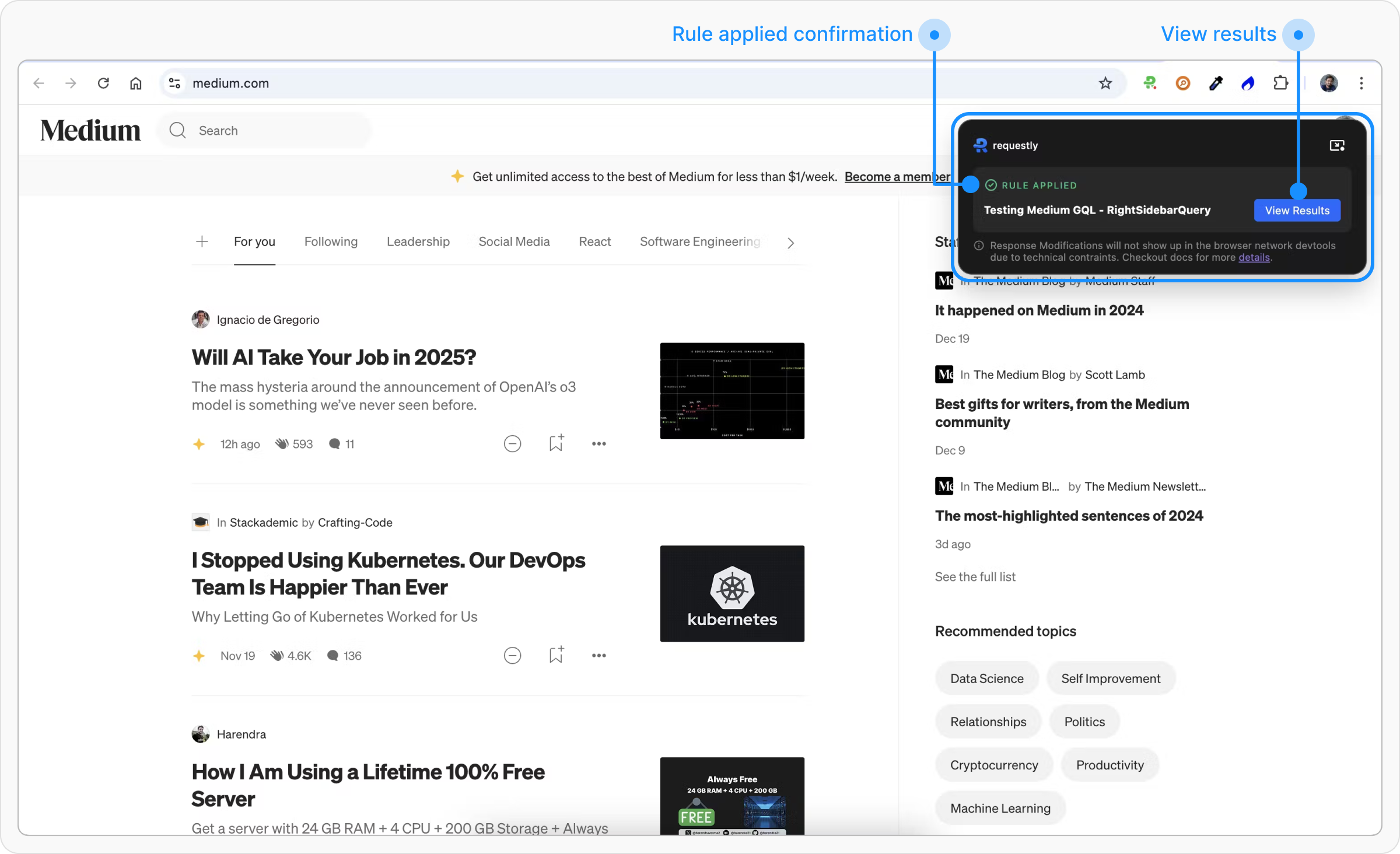
Task: Click the eyedropper color picker extension icon
Action: pyautogui.click(x=1215, y=83)
